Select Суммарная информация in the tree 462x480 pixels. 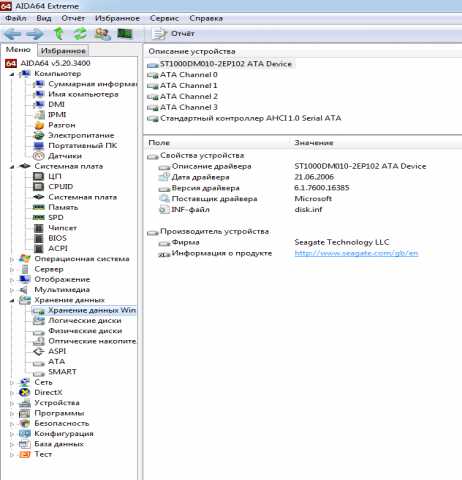point(92,84)
